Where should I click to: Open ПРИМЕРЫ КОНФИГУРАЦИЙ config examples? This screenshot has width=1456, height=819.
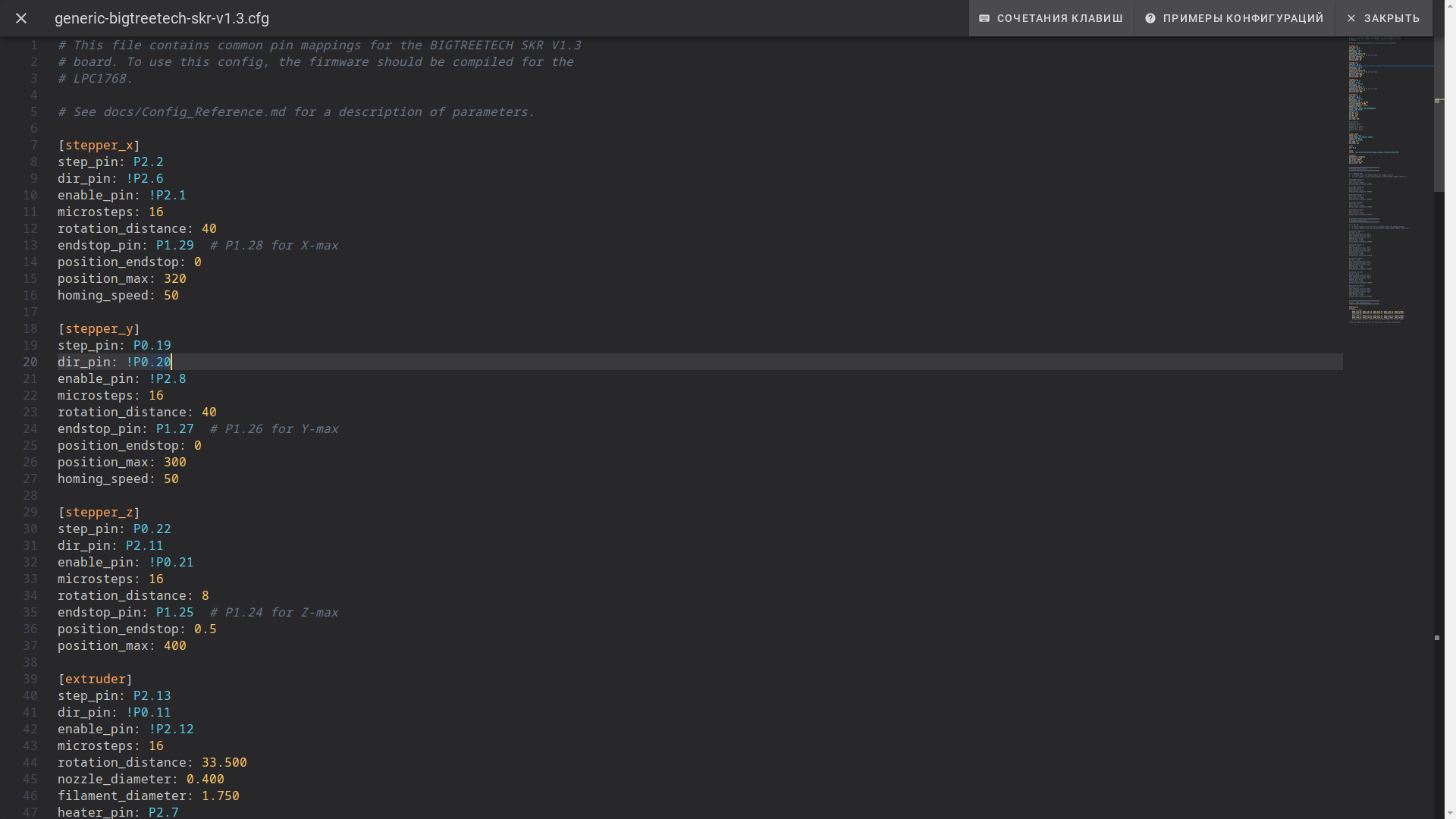tap(1243, 18)
